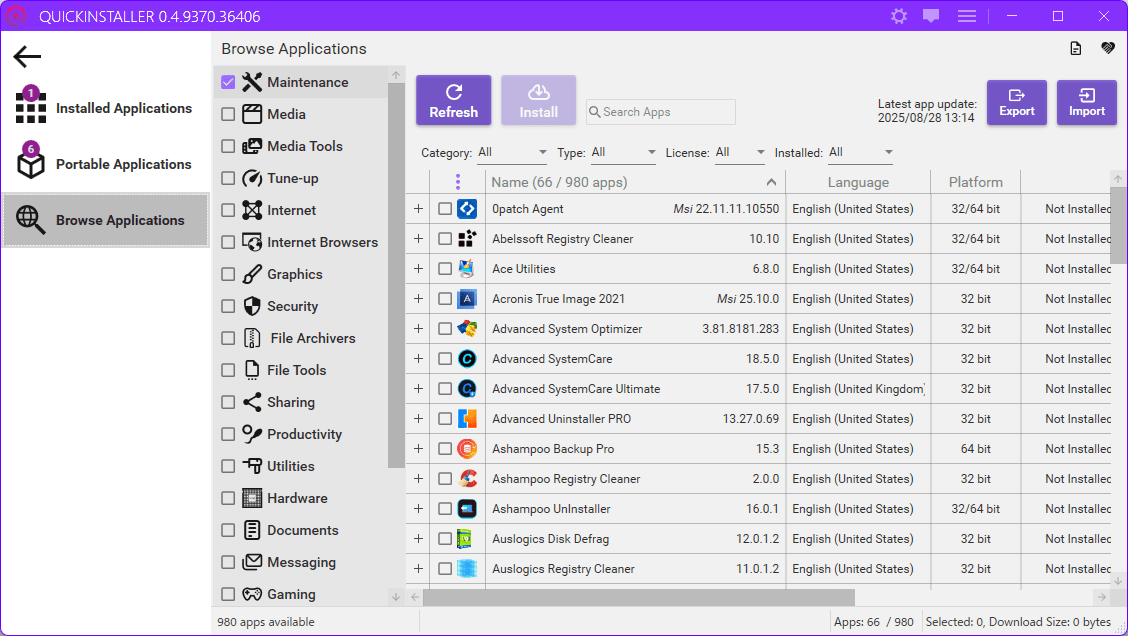Enable the Tune-up category checkbox
The width and height of the screenshot is (1128, 636).
click(228, 178)
